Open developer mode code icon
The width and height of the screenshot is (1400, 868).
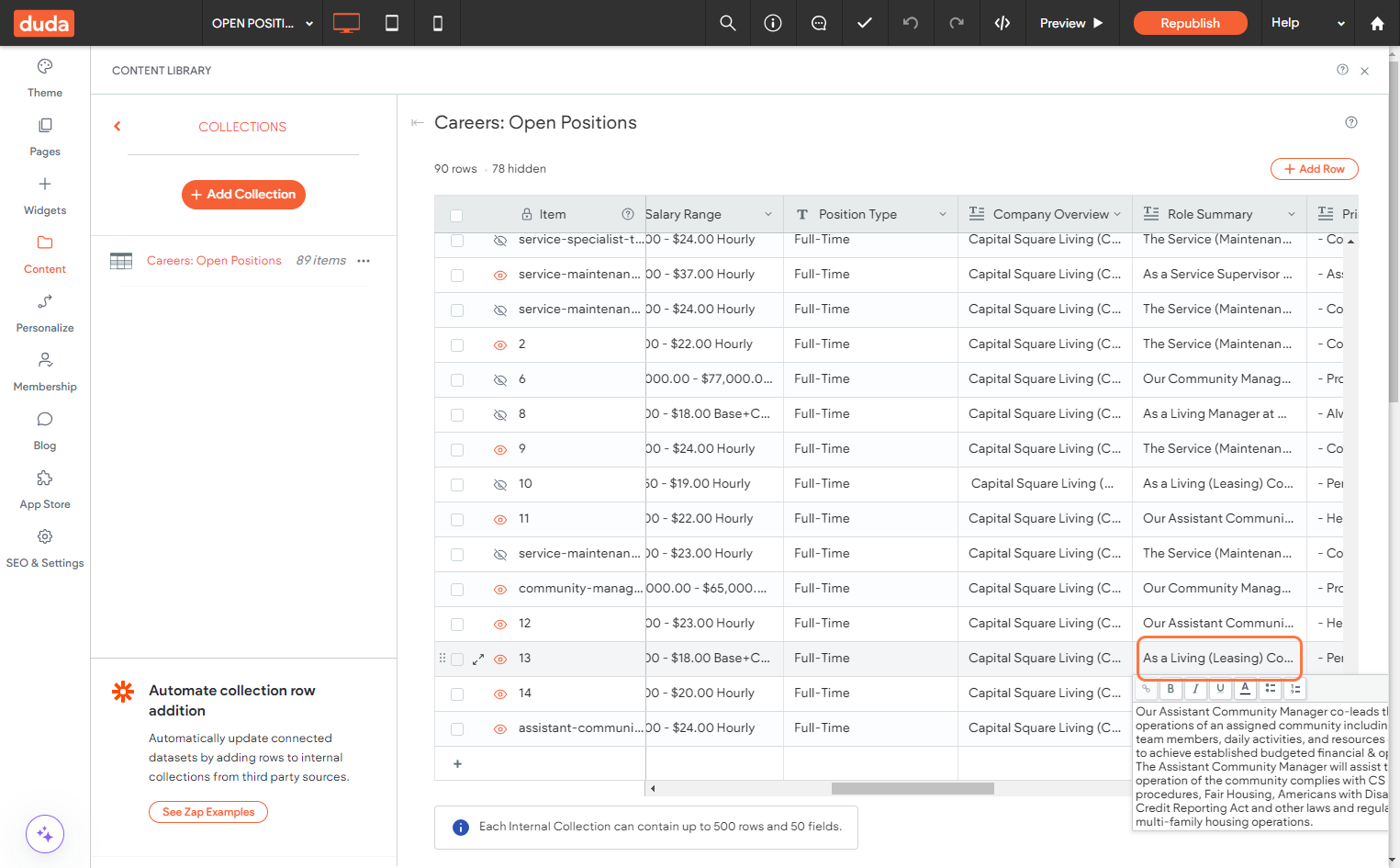point(1002,23)
